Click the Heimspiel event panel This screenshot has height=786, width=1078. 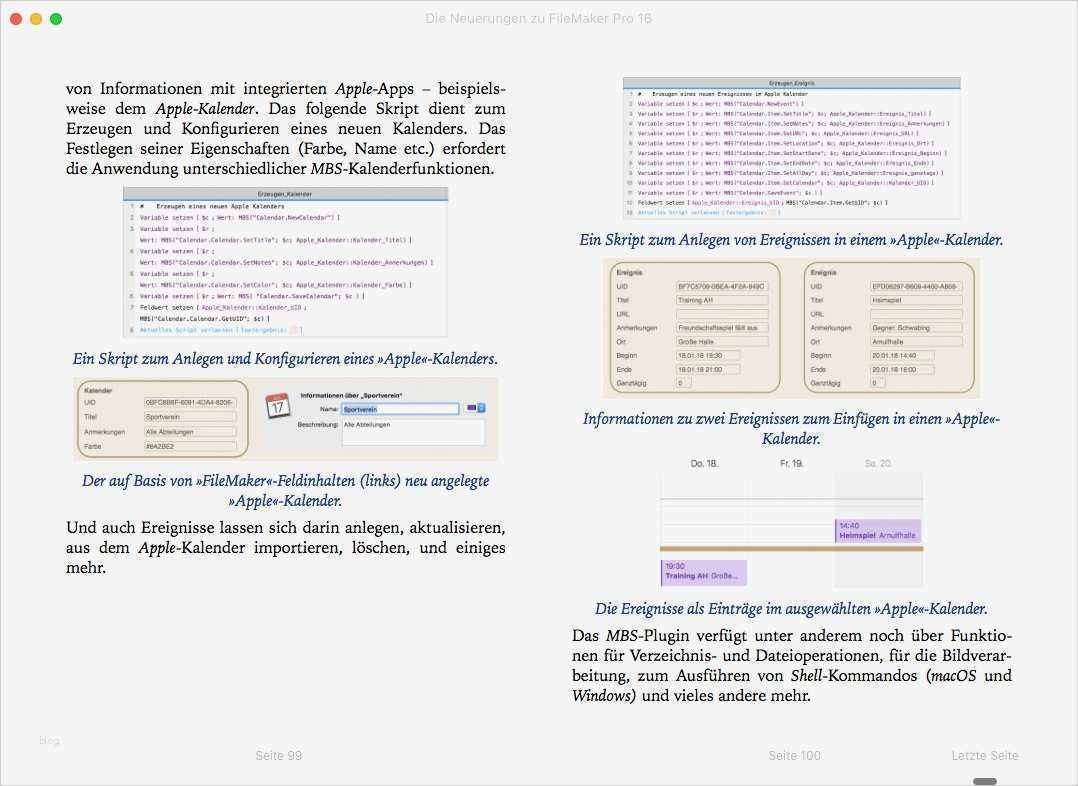coord(888,327)
